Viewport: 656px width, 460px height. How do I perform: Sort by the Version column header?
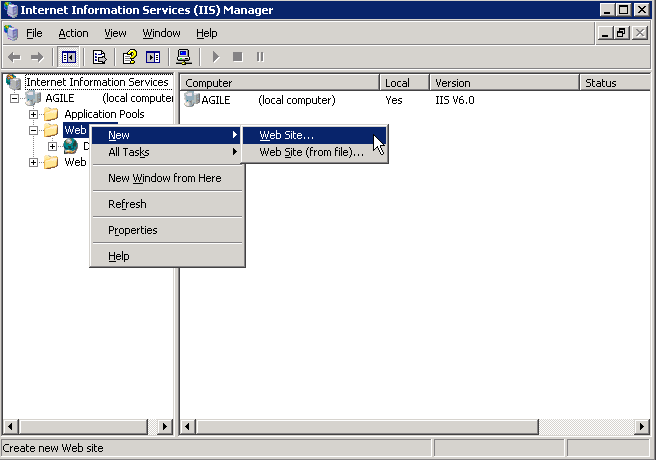coord(505,83)
